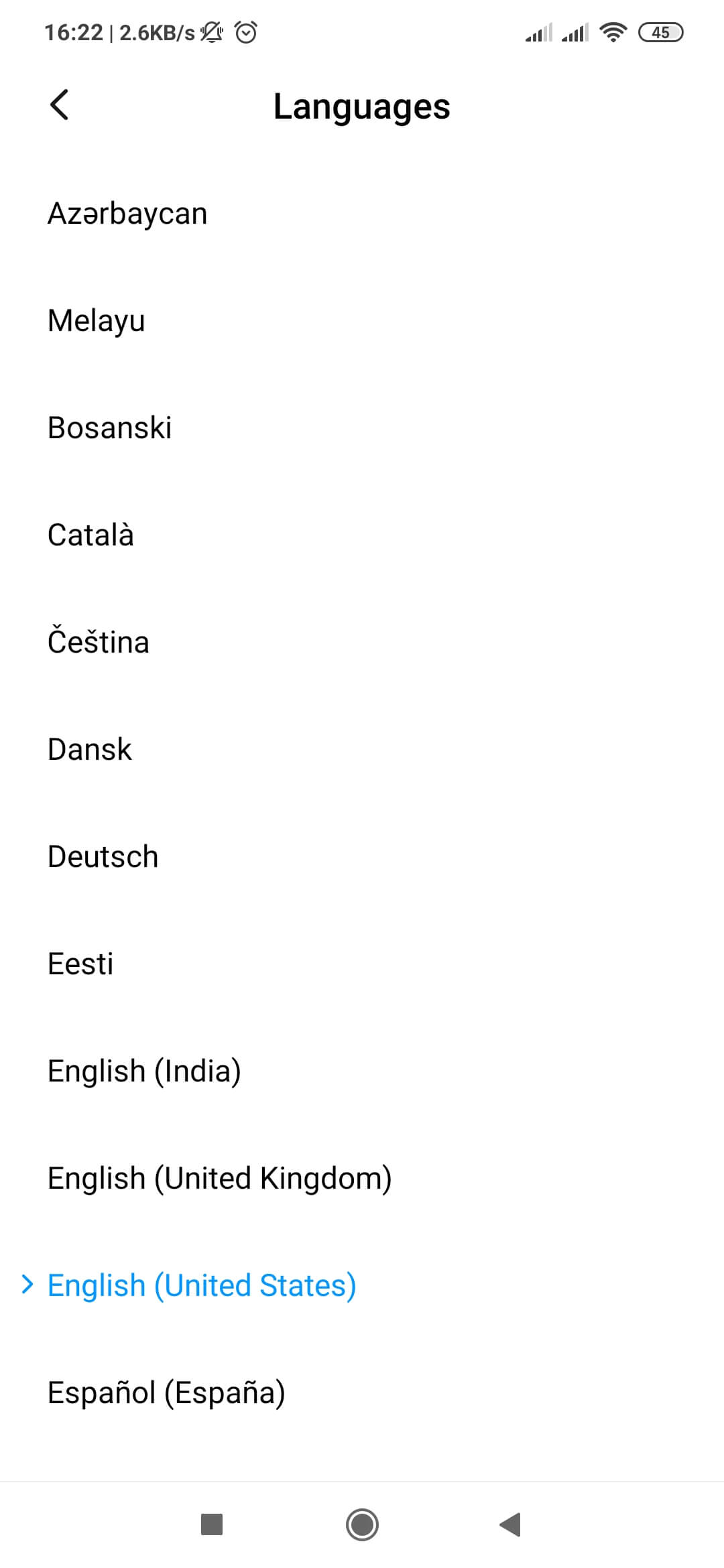
Task: Choose English (United Kingdom)
Action: coord(219,1177)
